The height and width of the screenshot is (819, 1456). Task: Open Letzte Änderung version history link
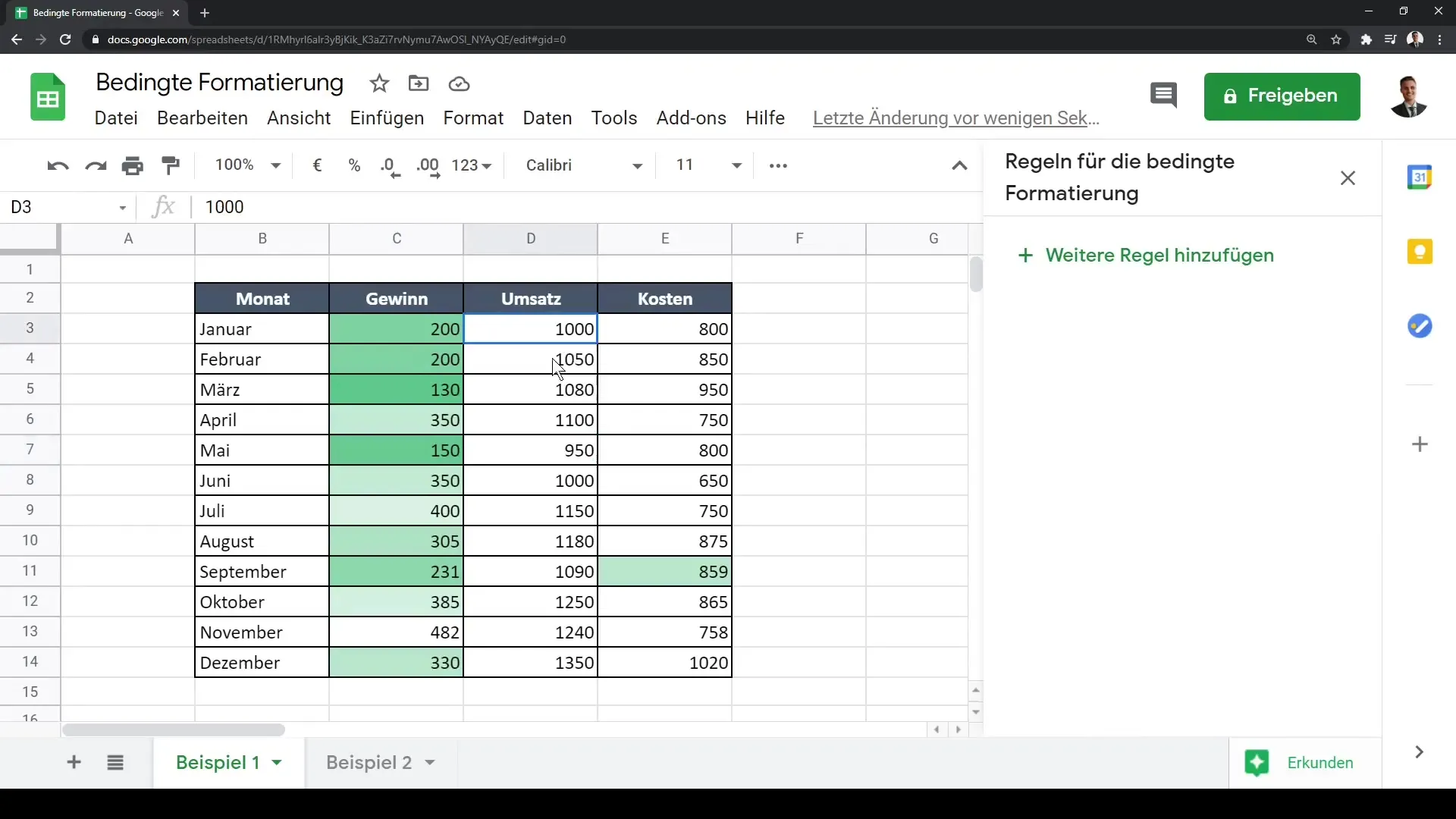(955, 118)
